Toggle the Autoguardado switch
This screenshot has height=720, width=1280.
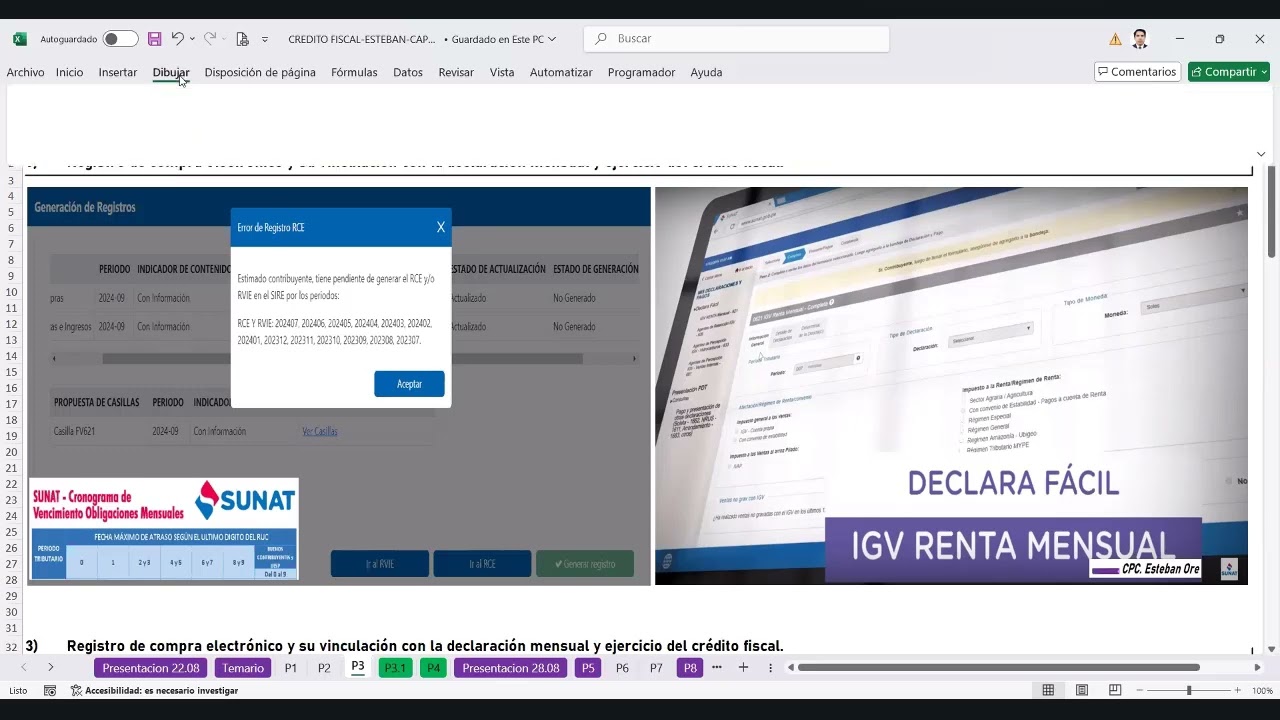tap(120, 39)
